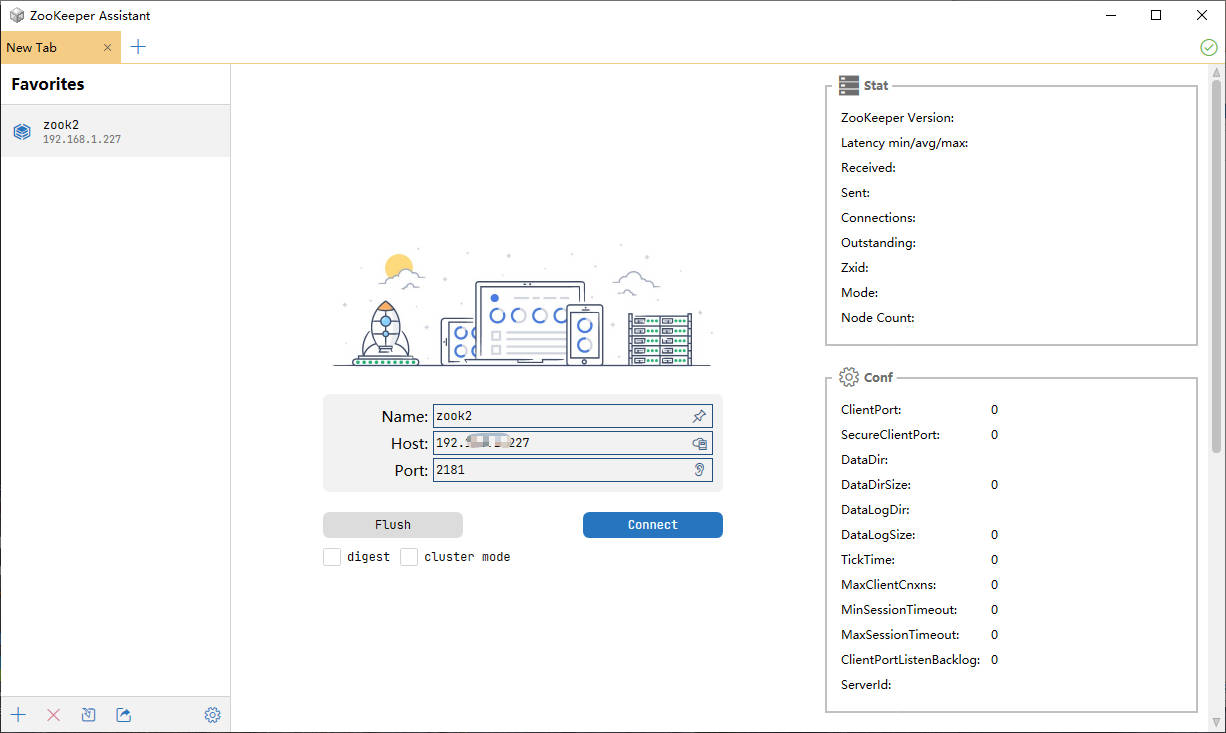Delete favorite using the red X icon
Screen dimensions: 1226x733
54,715
